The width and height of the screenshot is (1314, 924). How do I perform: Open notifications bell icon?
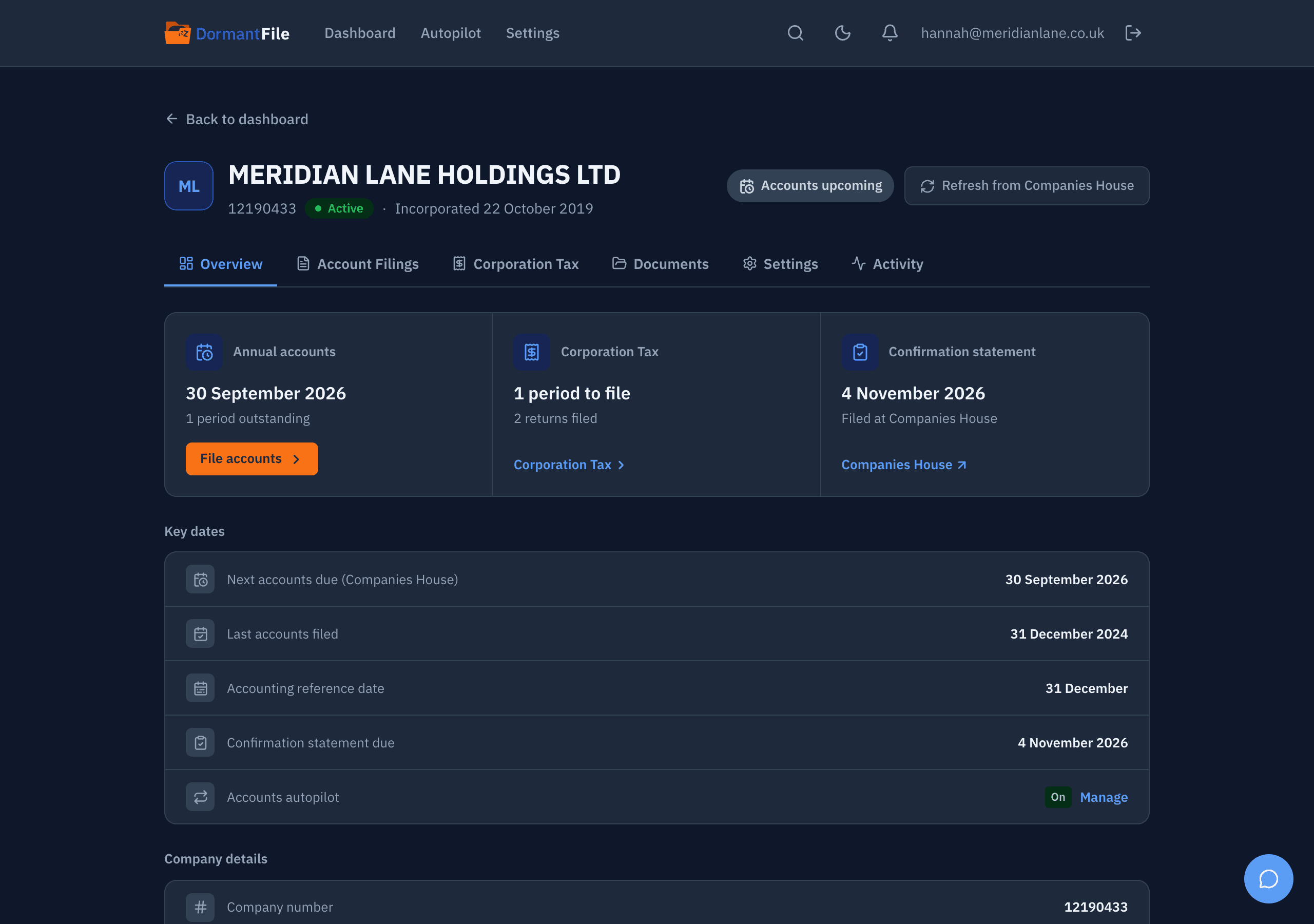[x=890, y=33]
